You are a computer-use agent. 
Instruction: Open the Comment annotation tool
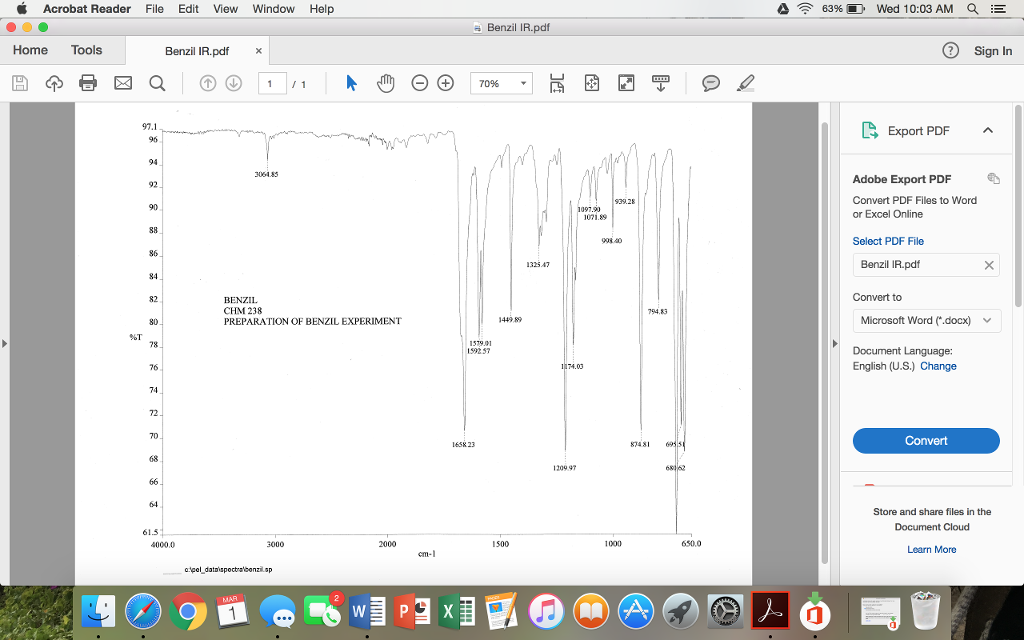click(710, 83)
